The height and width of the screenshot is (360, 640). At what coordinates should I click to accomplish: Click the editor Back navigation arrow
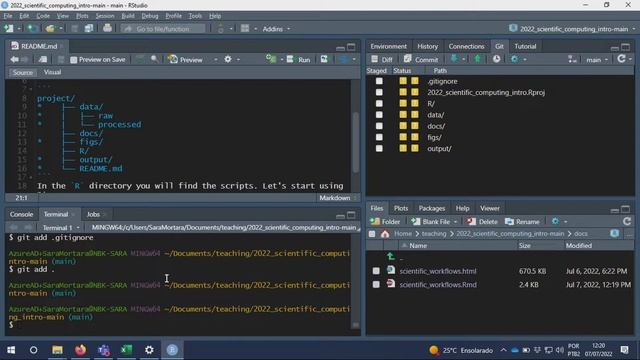click(14, 60)
